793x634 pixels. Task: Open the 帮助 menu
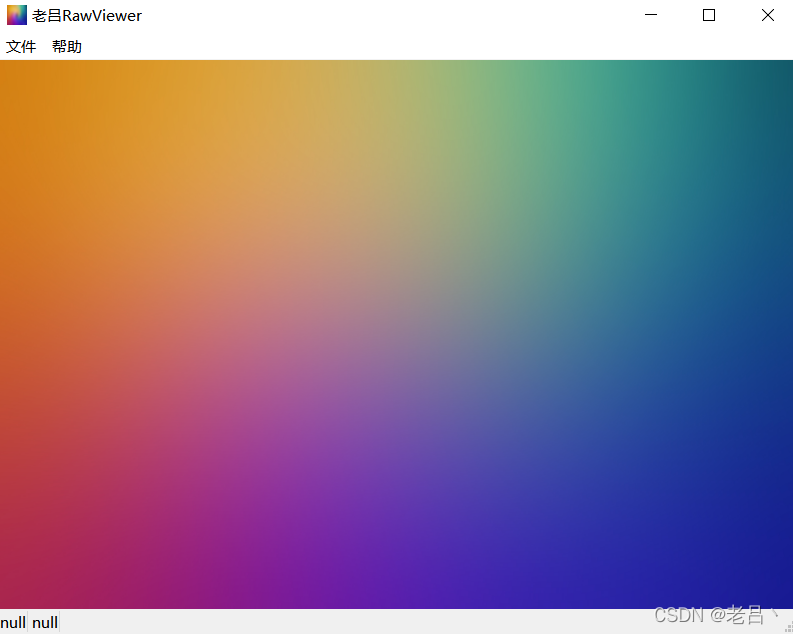(x=67, y=47)
